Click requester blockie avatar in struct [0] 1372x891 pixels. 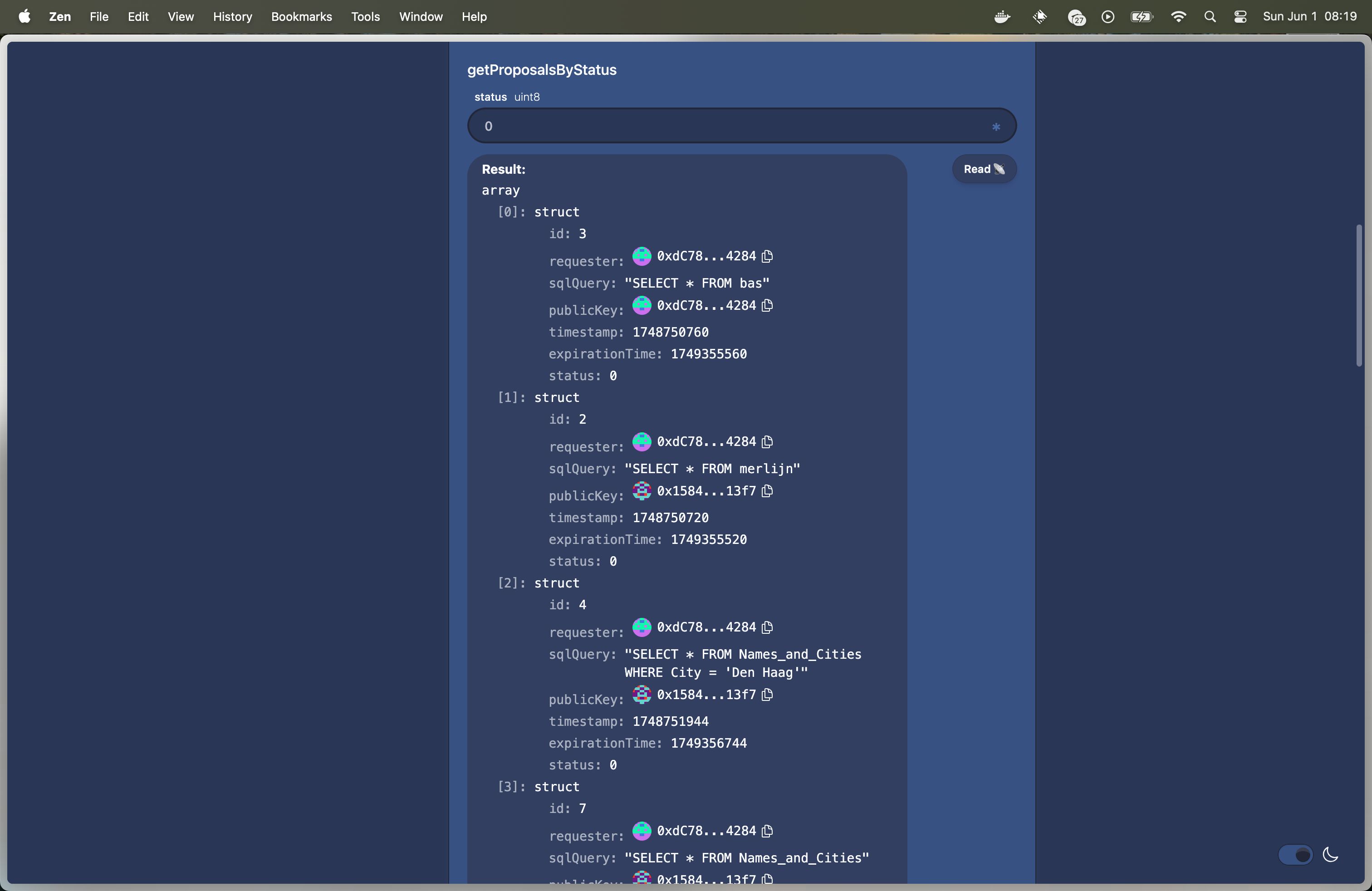pyautogui.click(x=642, y=256)
